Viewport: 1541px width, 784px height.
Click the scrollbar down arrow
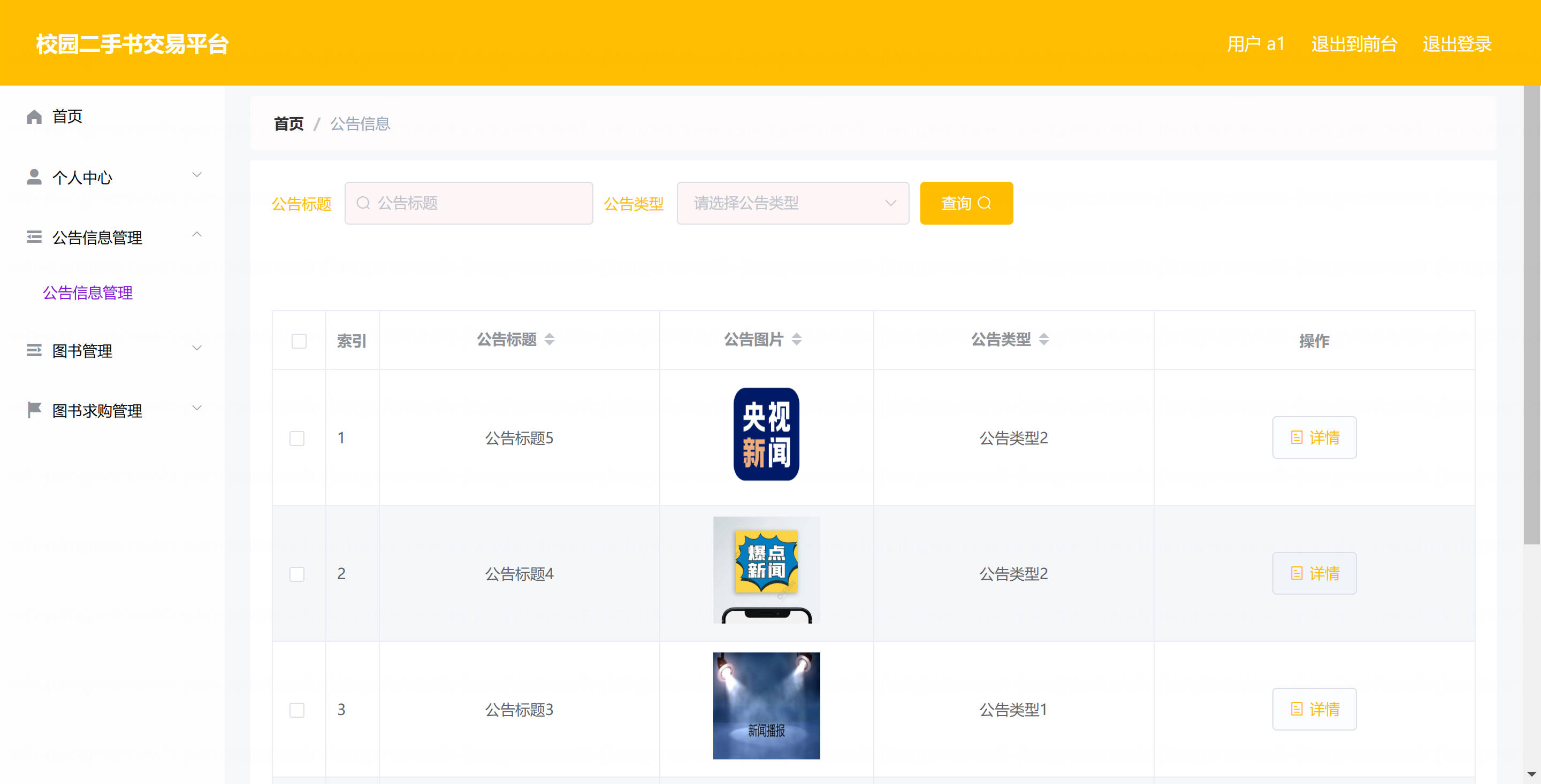click(x=1531, y=774)
